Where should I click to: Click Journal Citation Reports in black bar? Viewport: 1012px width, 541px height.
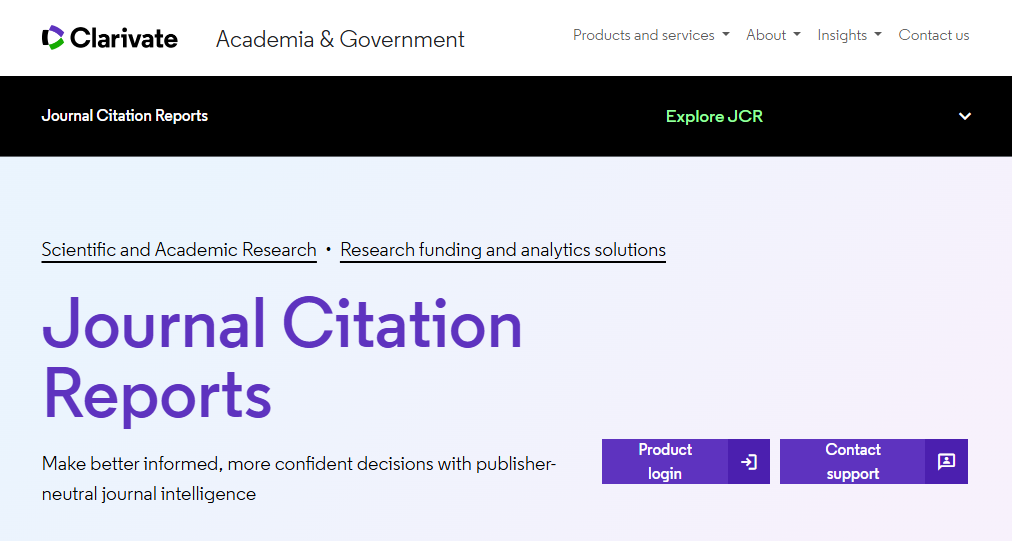125,116
